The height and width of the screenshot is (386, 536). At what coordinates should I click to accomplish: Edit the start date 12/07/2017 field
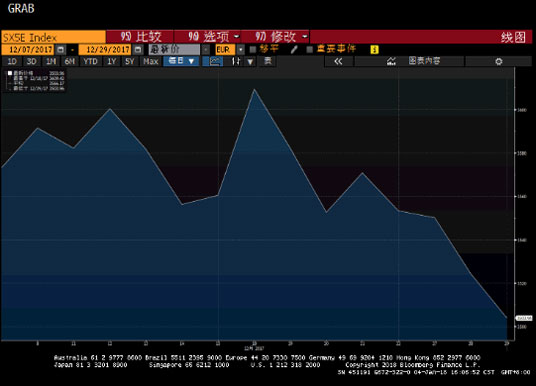pos(28,50)
